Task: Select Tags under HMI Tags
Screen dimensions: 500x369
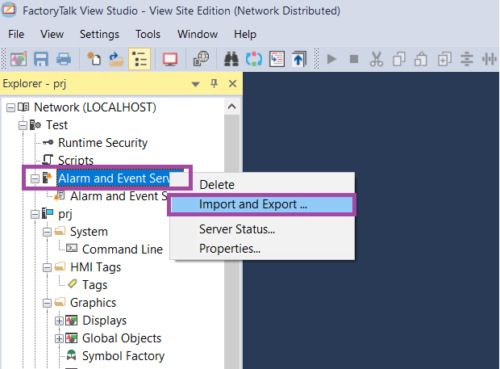Action: coord(95,285)
